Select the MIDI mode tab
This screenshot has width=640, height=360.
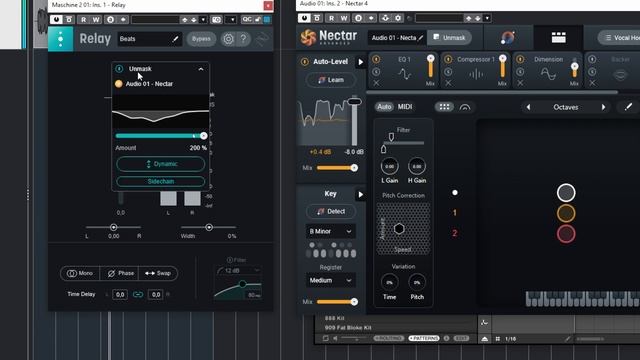[x=405, y=107]
